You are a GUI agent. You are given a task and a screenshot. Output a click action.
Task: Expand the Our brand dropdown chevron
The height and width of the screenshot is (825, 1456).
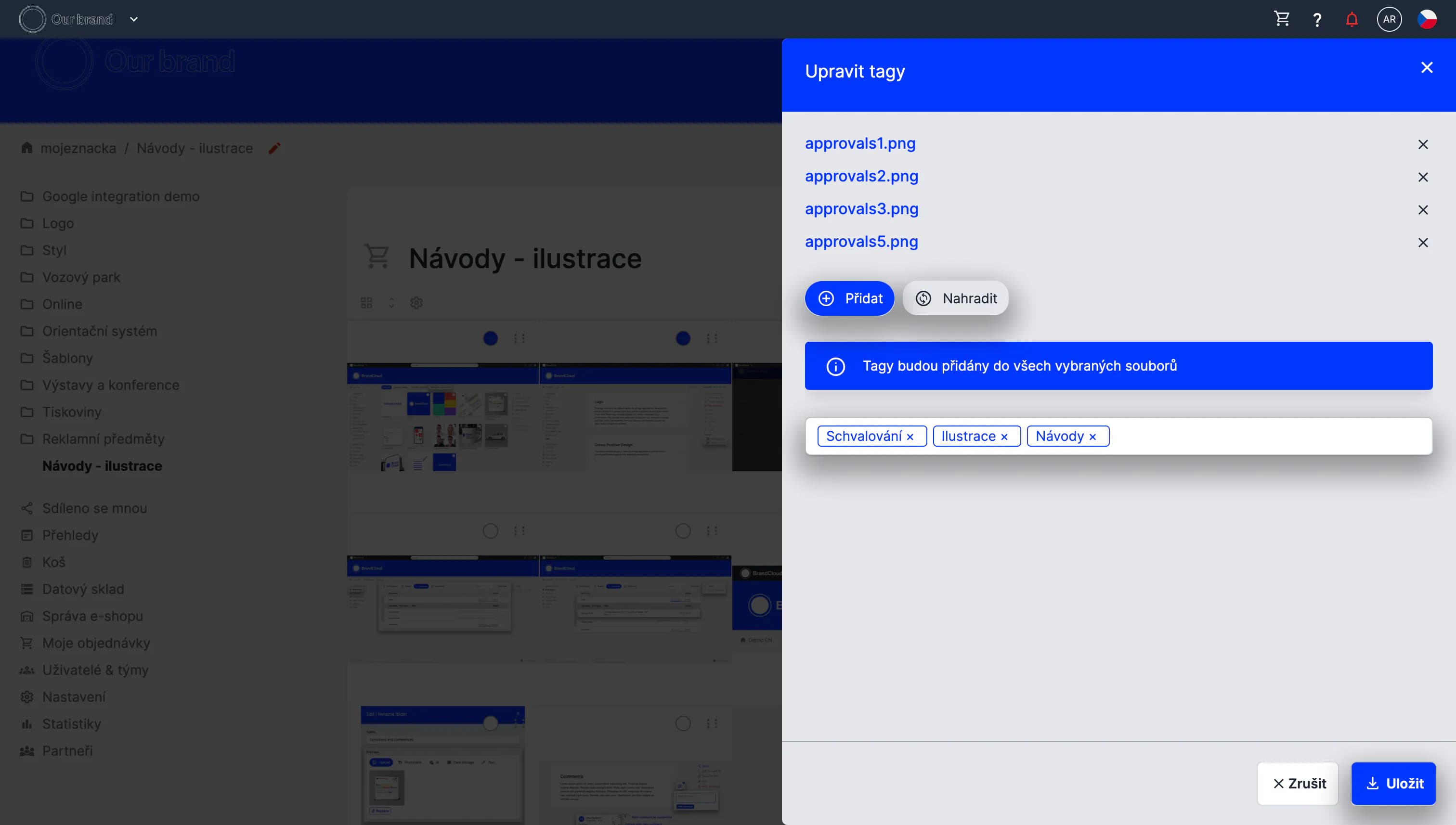[x=134, y=19]
